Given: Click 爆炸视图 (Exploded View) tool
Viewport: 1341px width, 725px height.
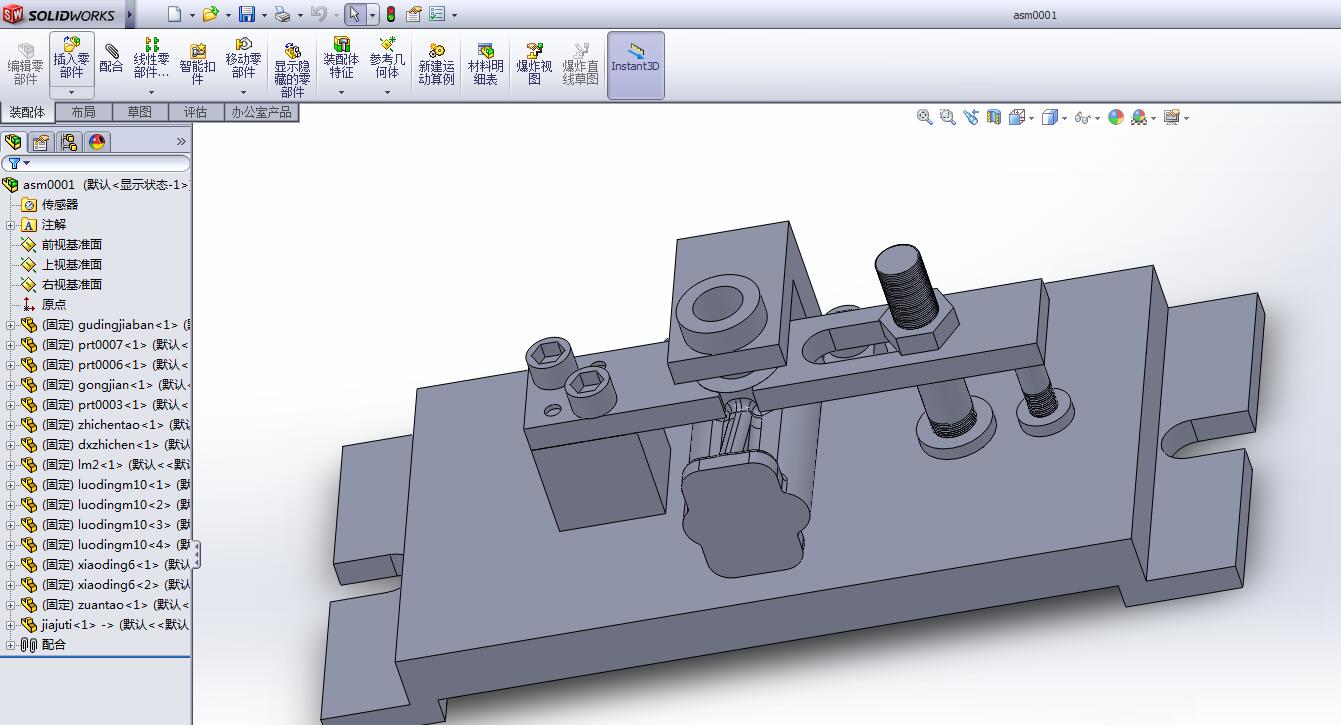Looking at the screenshot, I should (534, 62).
